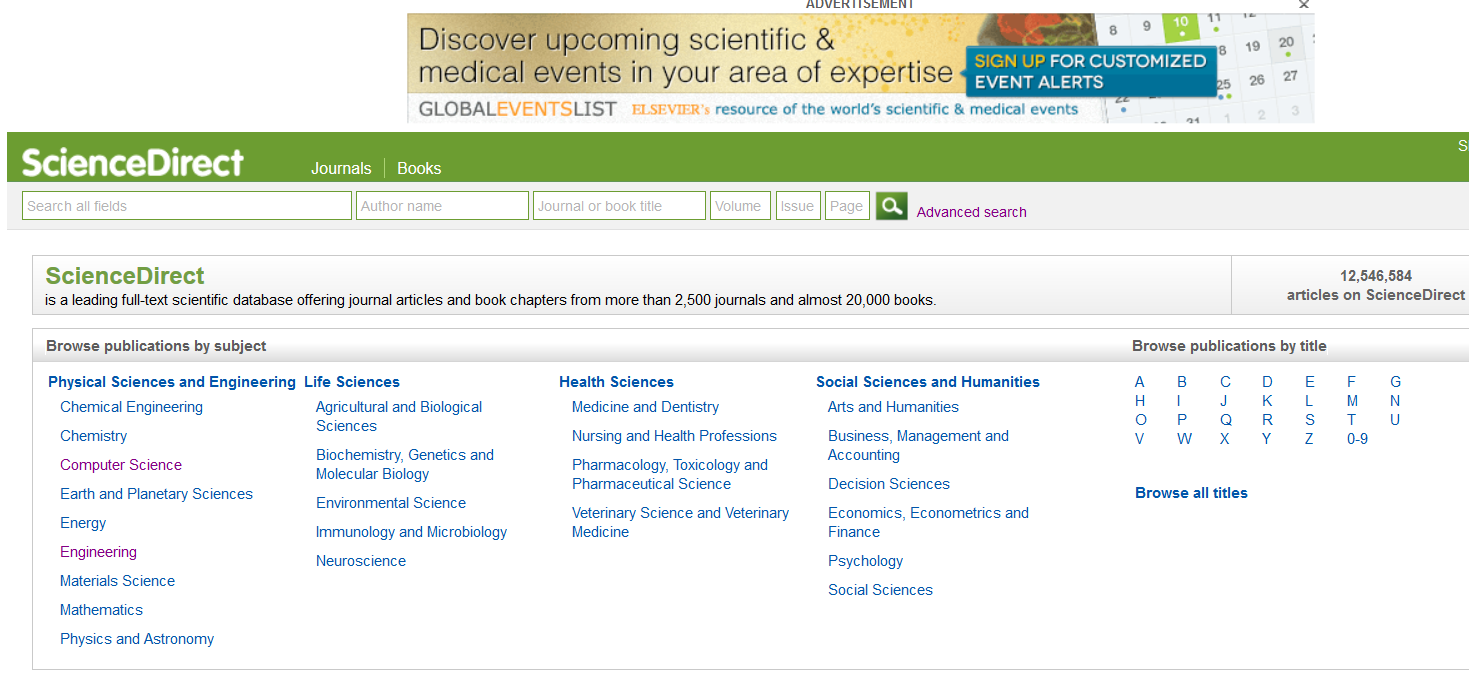Browse titles starting with 0-9
The image size is (1469, 678).
1357,439
